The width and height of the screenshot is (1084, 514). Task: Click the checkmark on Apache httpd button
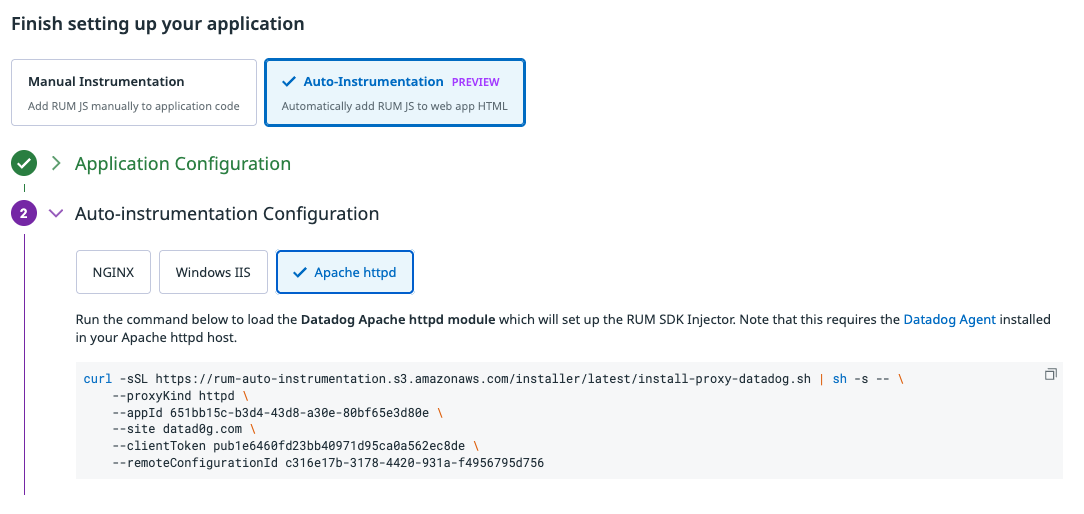click(x=299, y=273)
